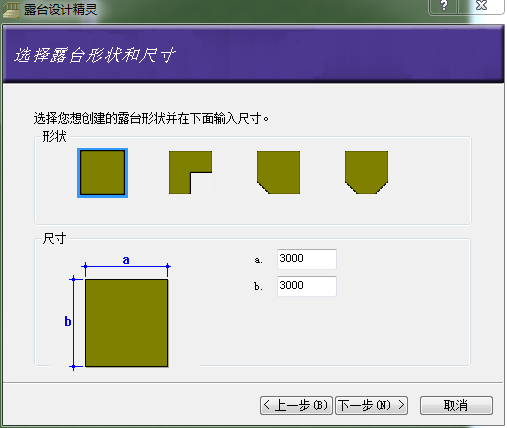Viewport: 507px width, 428px height.
Task: Click the blue 'b' height label in diagram
Action: click(68, 321)
